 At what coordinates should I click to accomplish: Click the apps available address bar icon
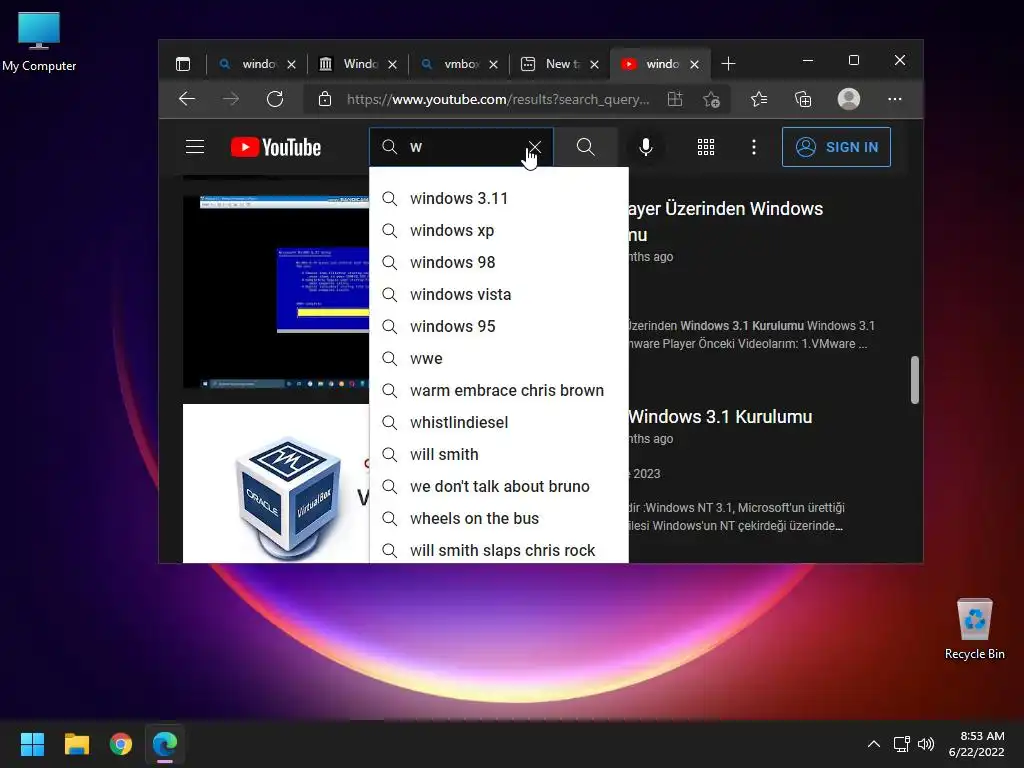(x=675, y=99)
